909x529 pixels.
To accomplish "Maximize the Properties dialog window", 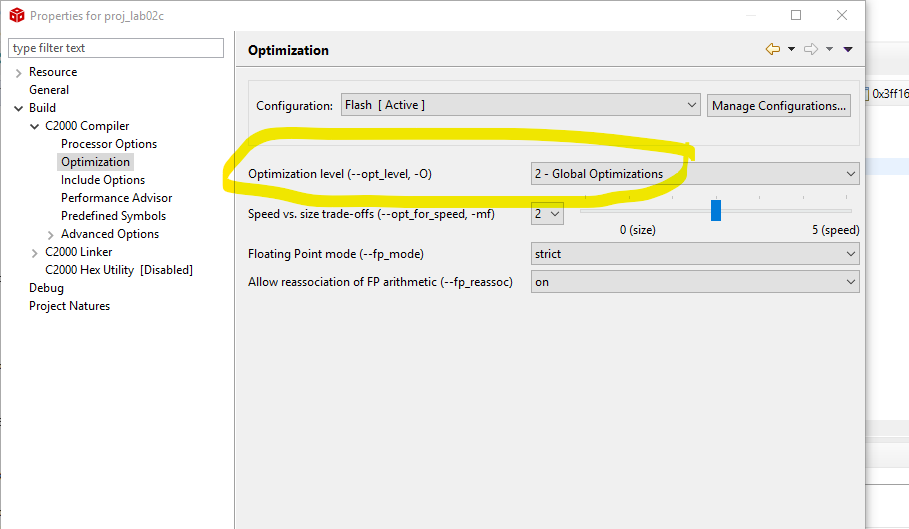I will [796, 15].
